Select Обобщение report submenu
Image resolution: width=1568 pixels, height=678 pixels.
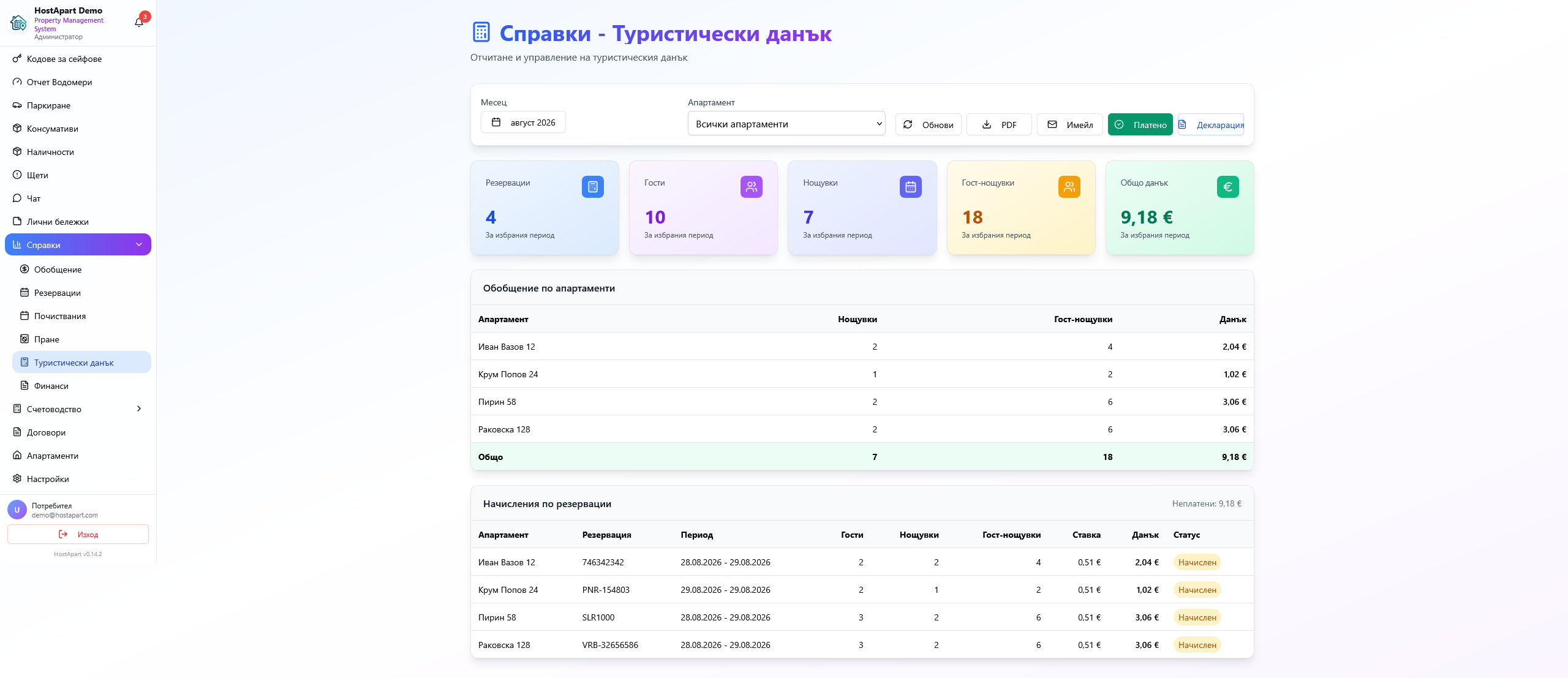(x=81, y=269)
